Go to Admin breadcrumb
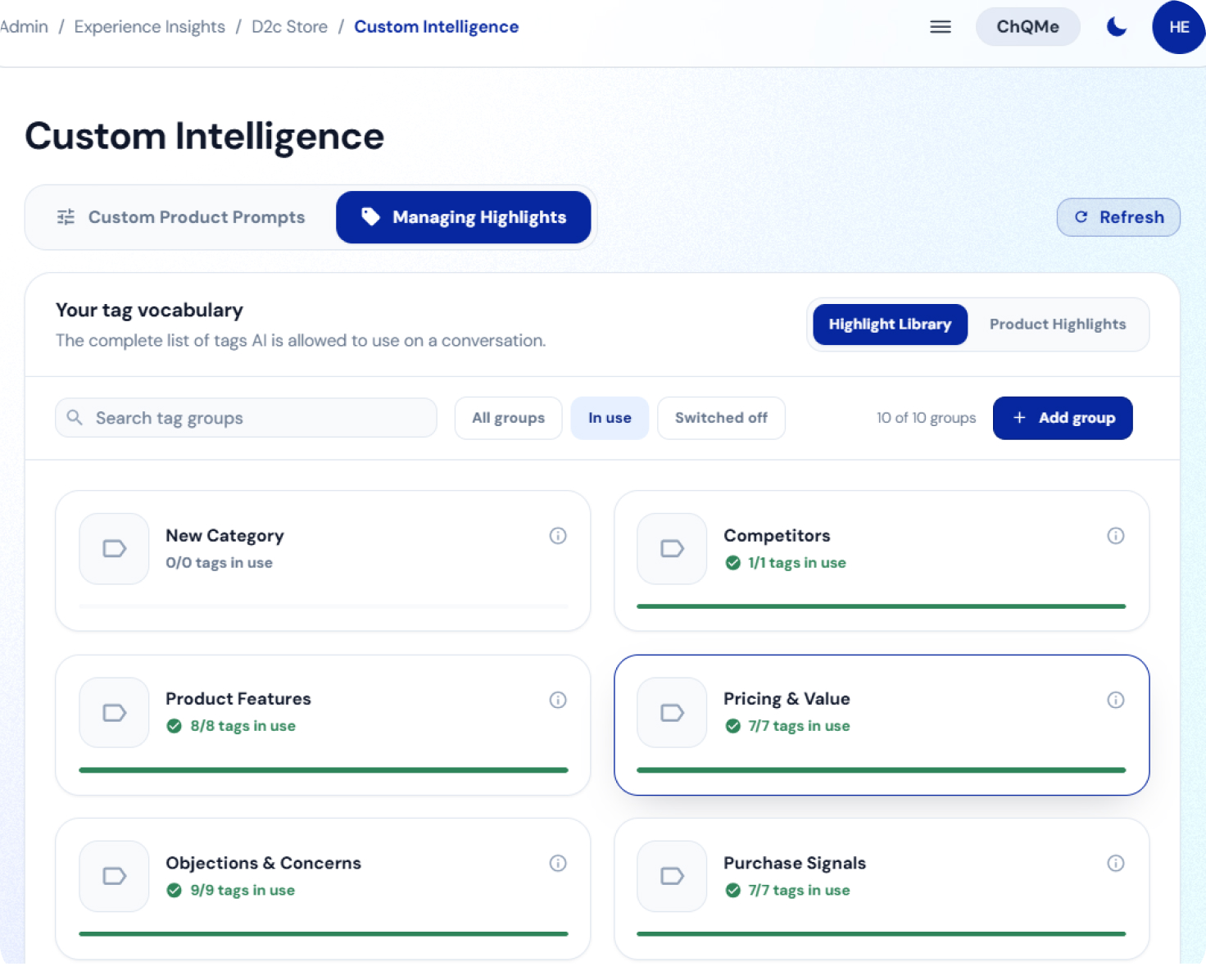 [x=24, y=27]
